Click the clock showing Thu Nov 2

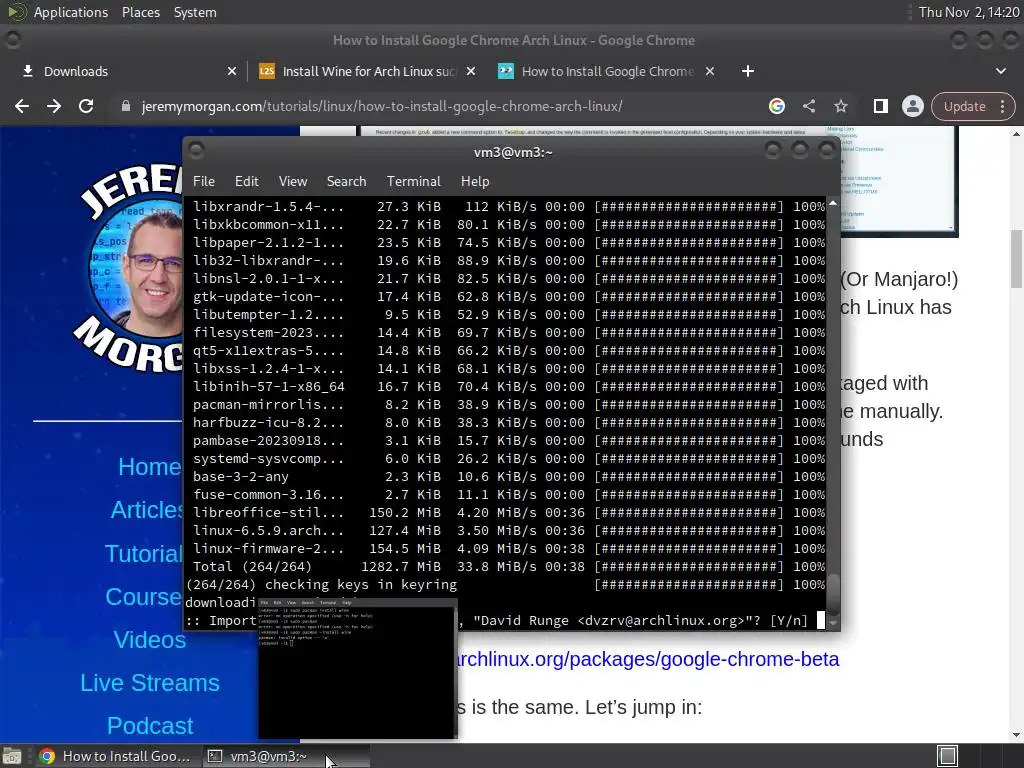pos(968,12)
